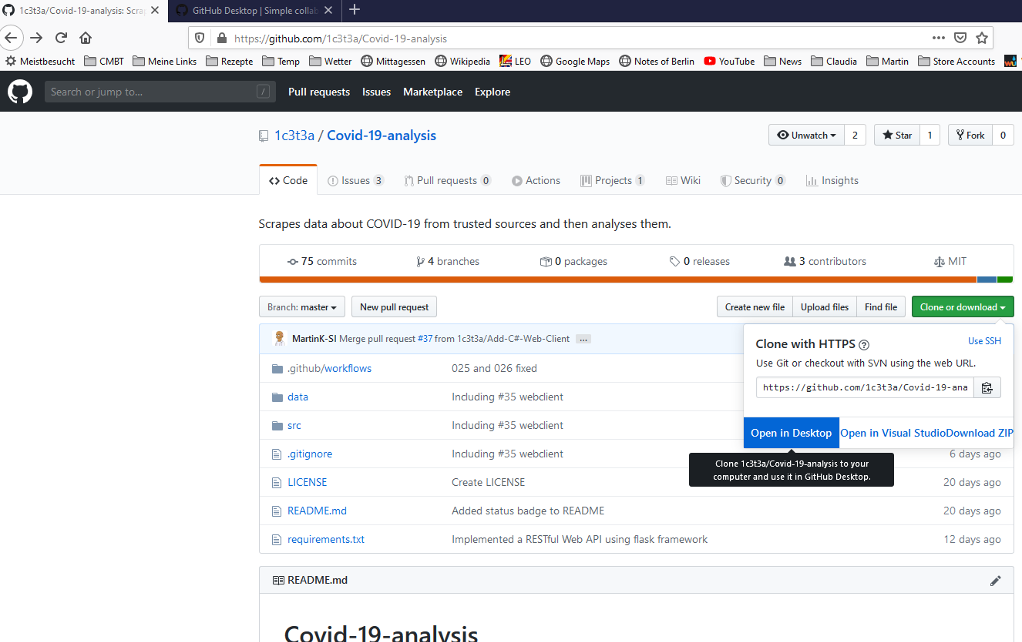Click the GitHub octocat logo
This screenshot has width=1022, height=642.
tap(20, 92)
